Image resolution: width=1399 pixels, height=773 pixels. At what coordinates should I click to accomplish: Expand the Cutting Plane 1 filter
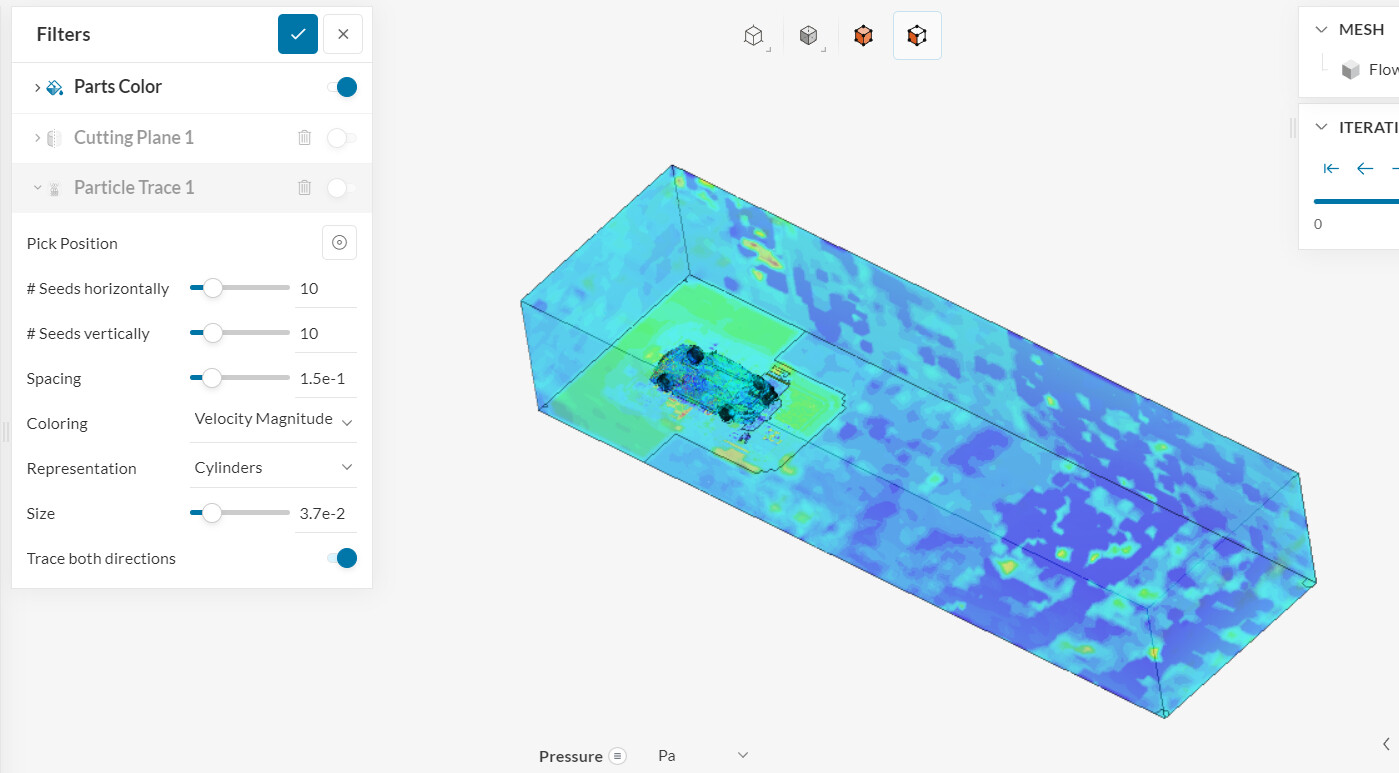[37, 137]
